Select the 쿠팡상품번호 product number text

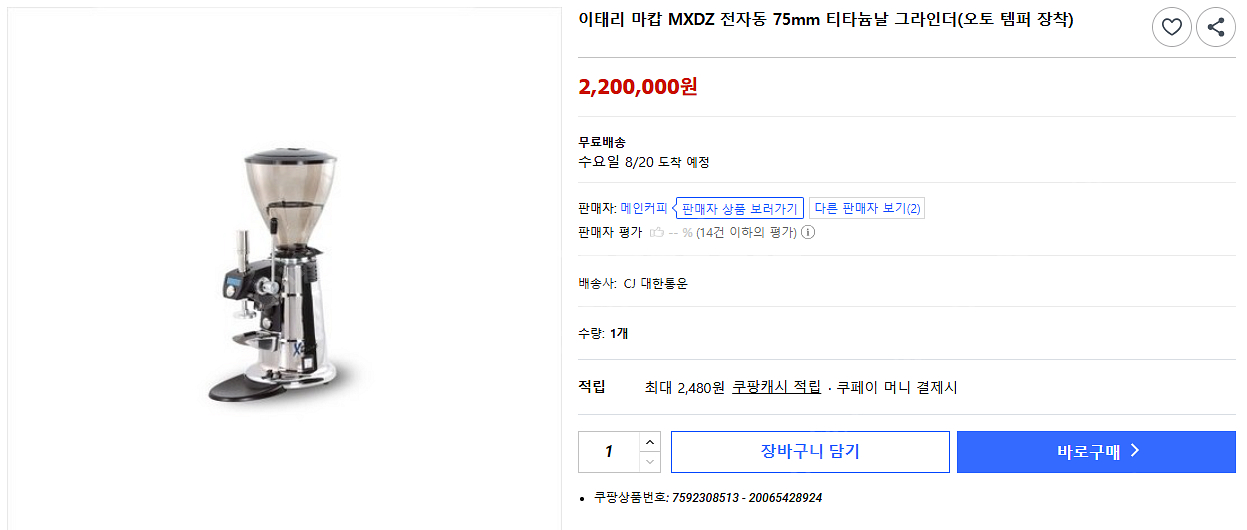coord(708,497)
